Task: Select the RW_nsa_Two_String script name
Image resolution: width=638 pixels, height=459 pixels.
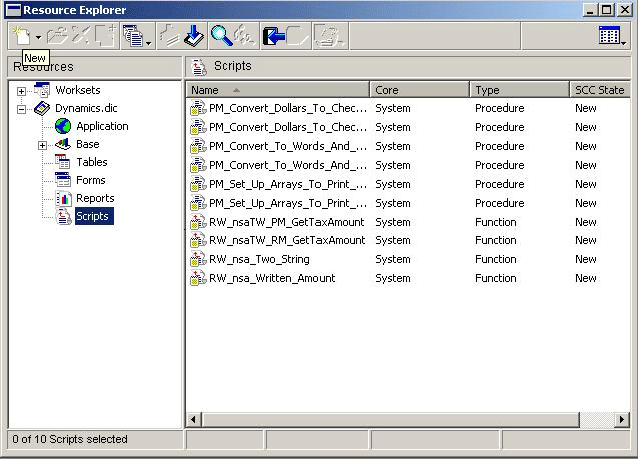Action: coord(259,259)
